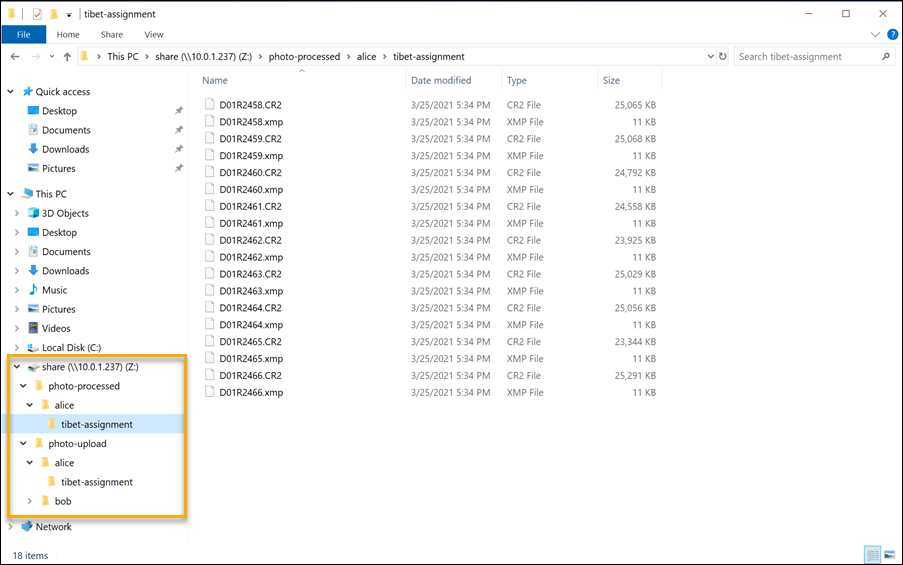Open Pictures under Quick access
The height and width of the screenshot is (565, 903).
[58, 169]
